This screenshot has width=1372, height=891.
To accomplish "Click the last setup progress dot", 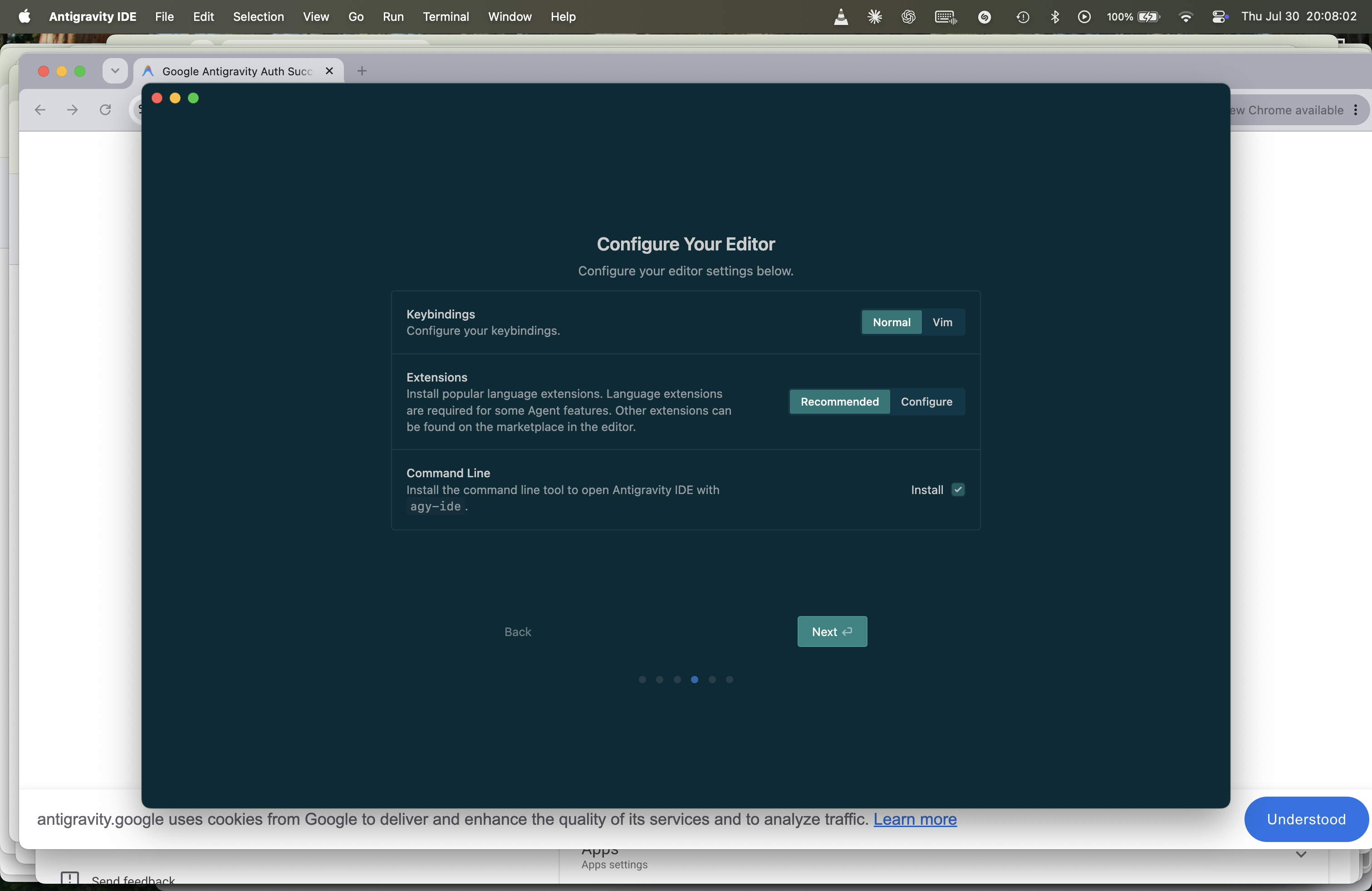I will [x=729, y=680].
